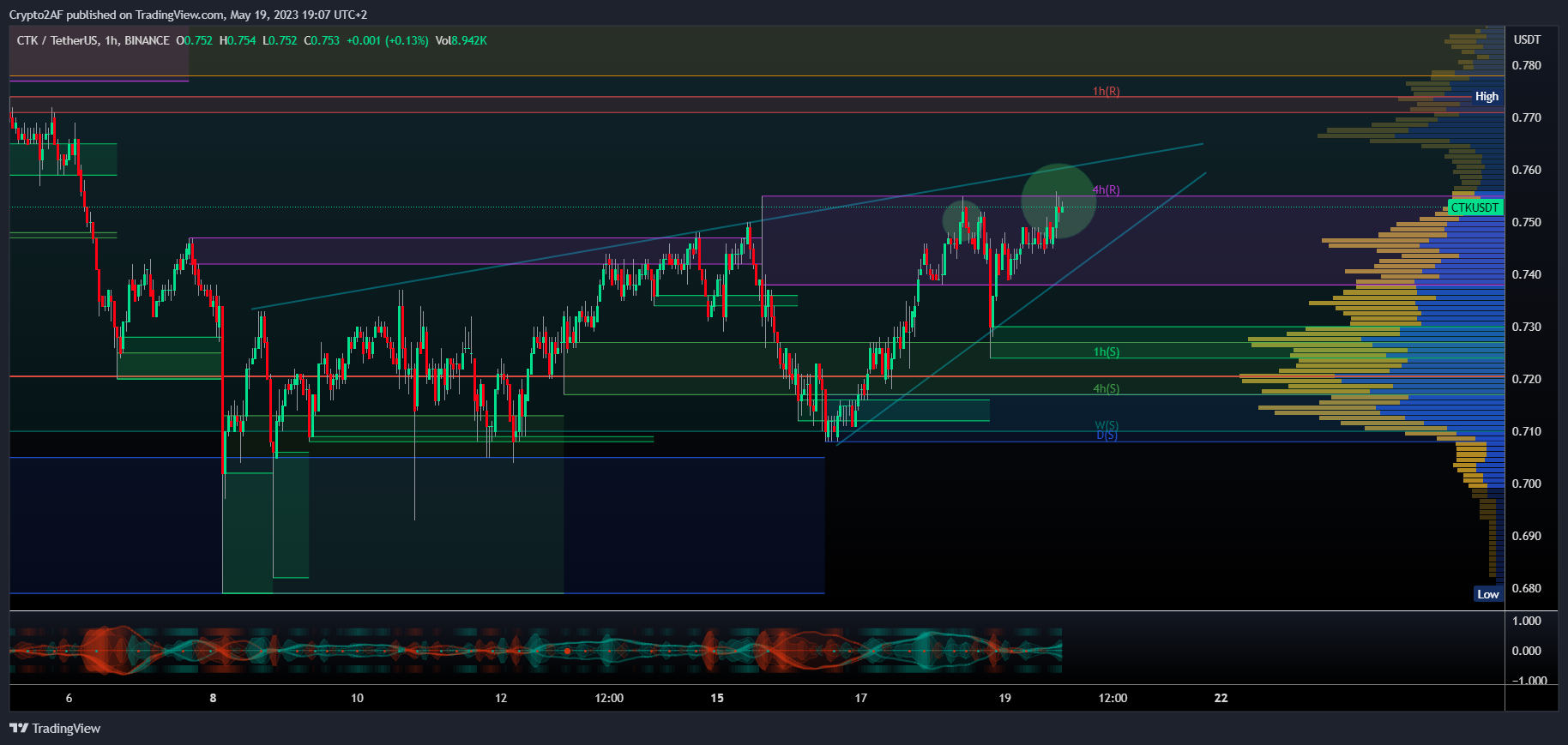Click the larger green circle highlight near 4h(R)
1568x745 pixels.
click(x=1058, y=201)
